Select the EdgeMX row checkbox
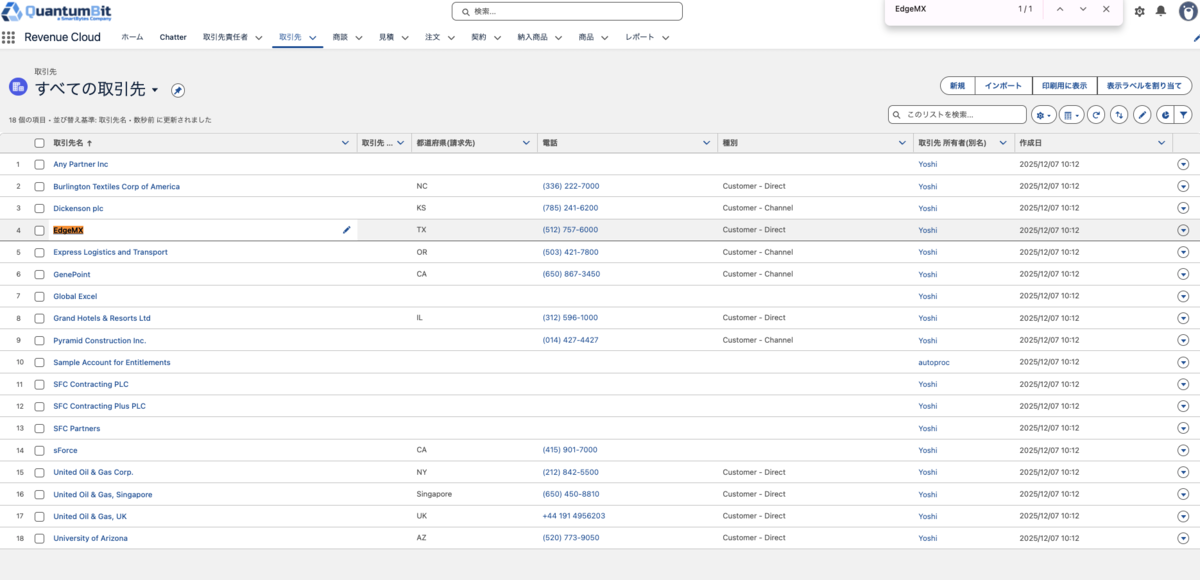The width and height of the screenshot is (1200, 580). [x=40, y=230]
